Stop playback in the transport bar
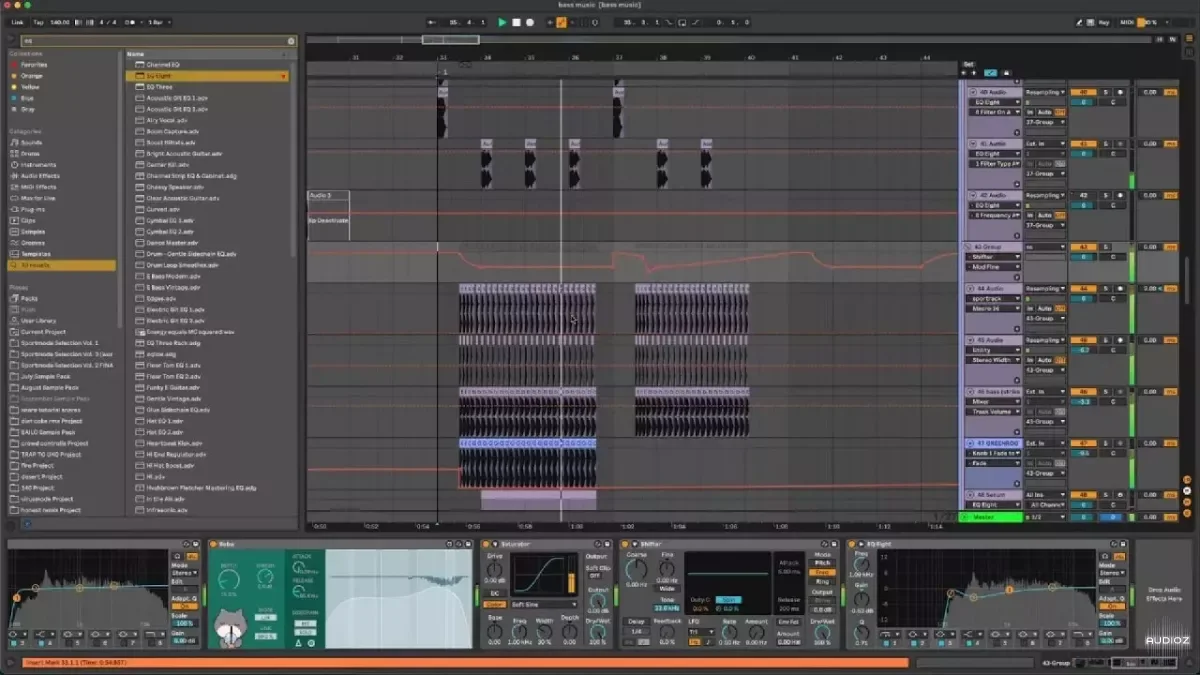 click(x=516, y=22)
